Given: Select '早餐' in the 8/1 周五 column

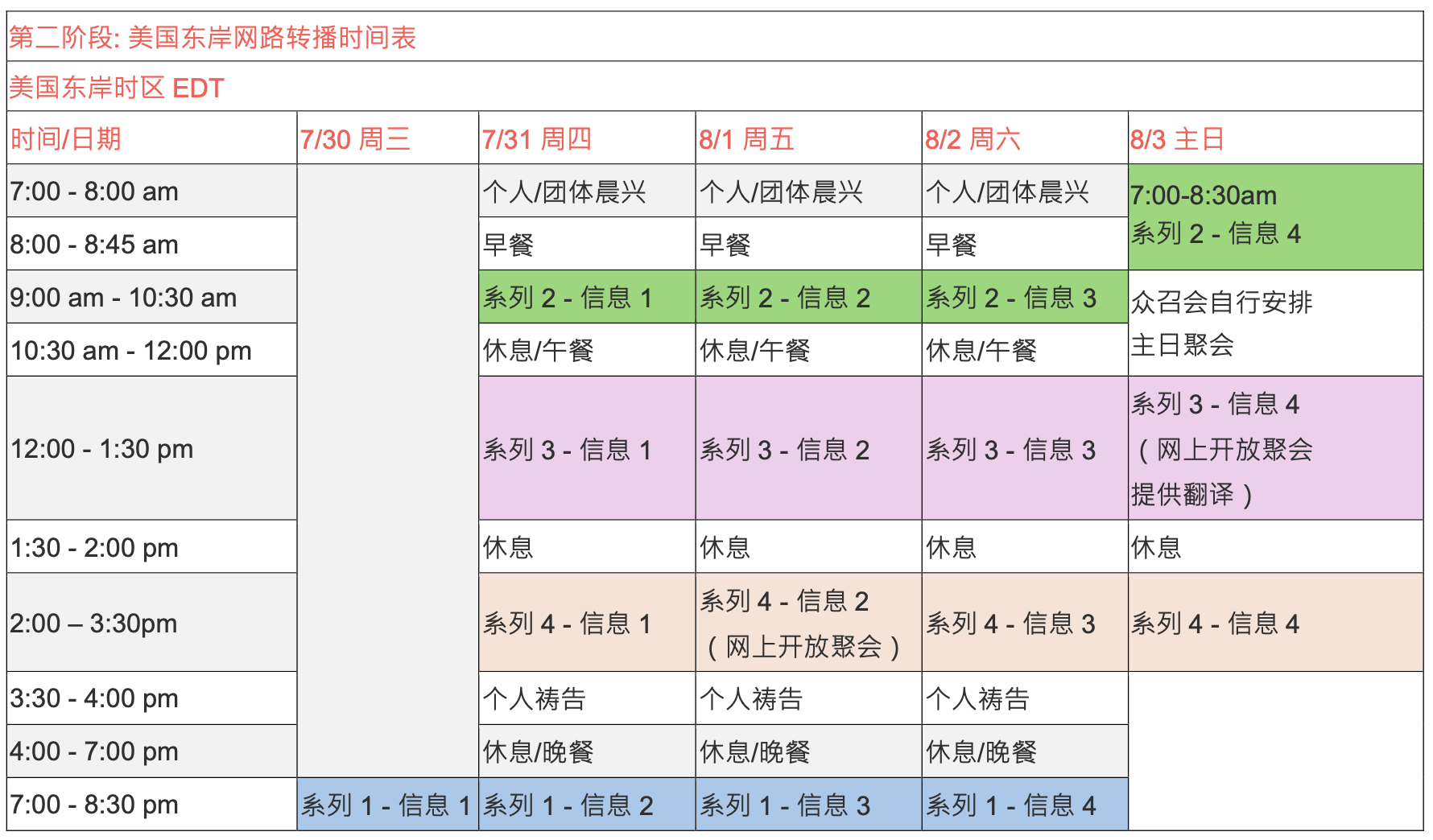Looking at the screenshot, I should [x=808, y=244].
